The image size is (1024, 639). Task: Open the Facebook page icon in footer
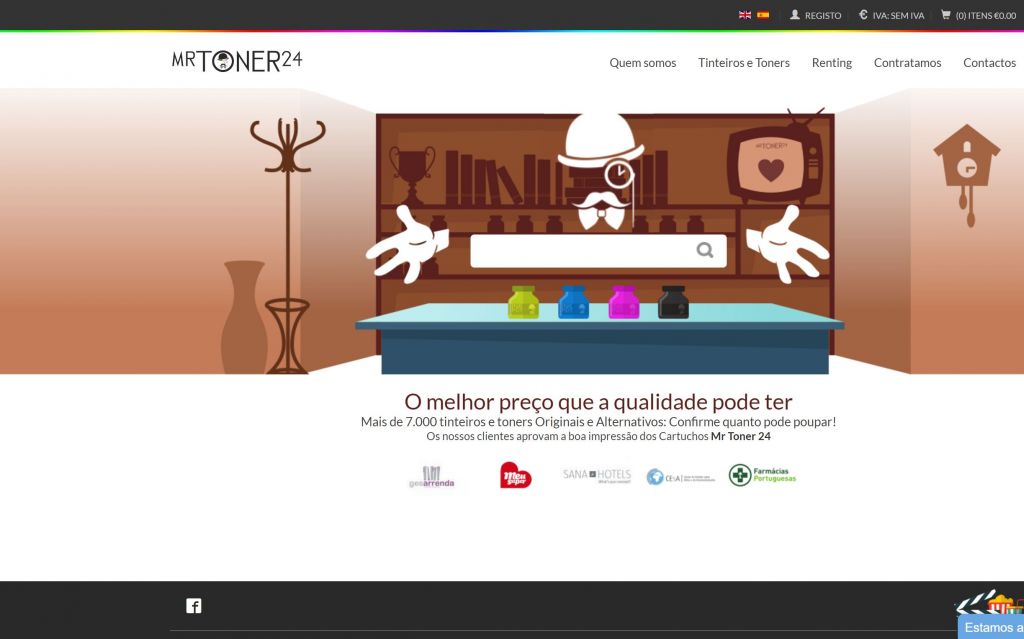click(194, 605)
